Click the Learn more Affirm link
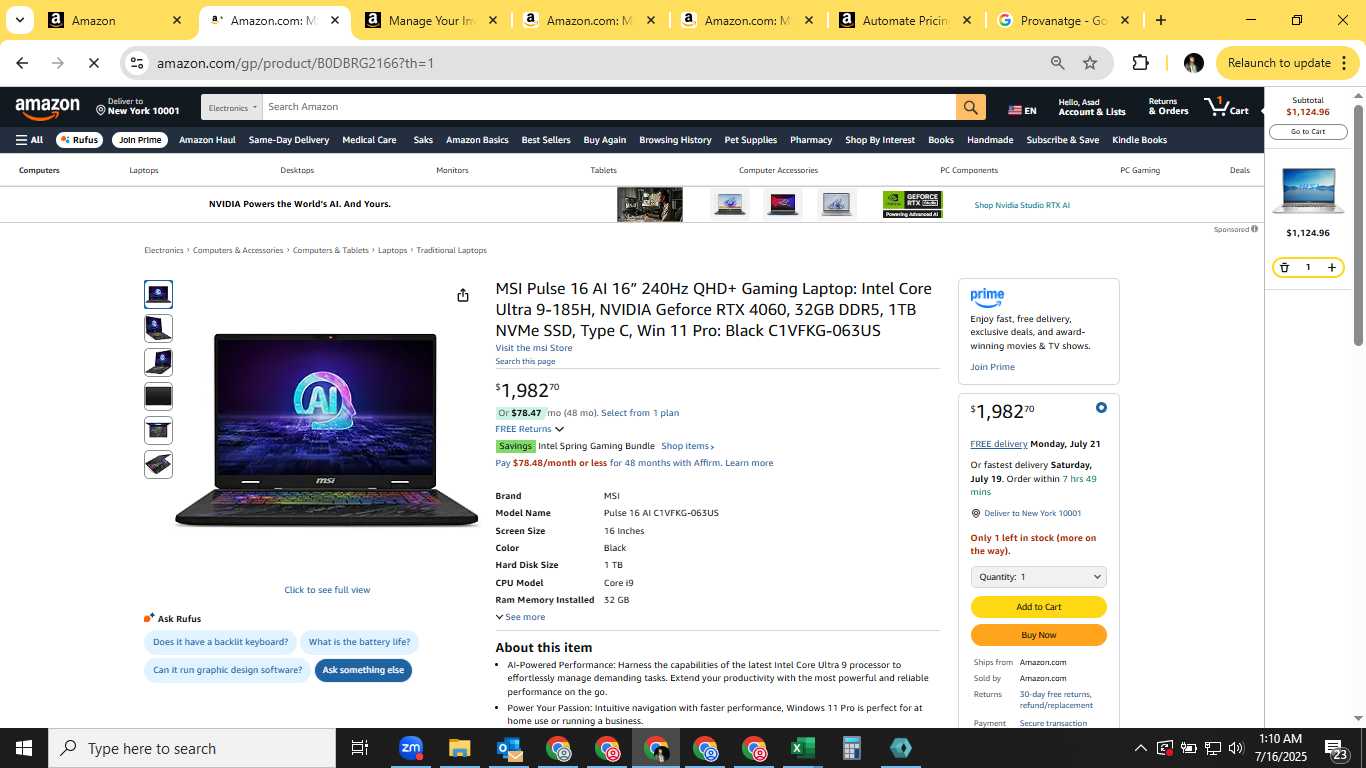 (749, 463)
